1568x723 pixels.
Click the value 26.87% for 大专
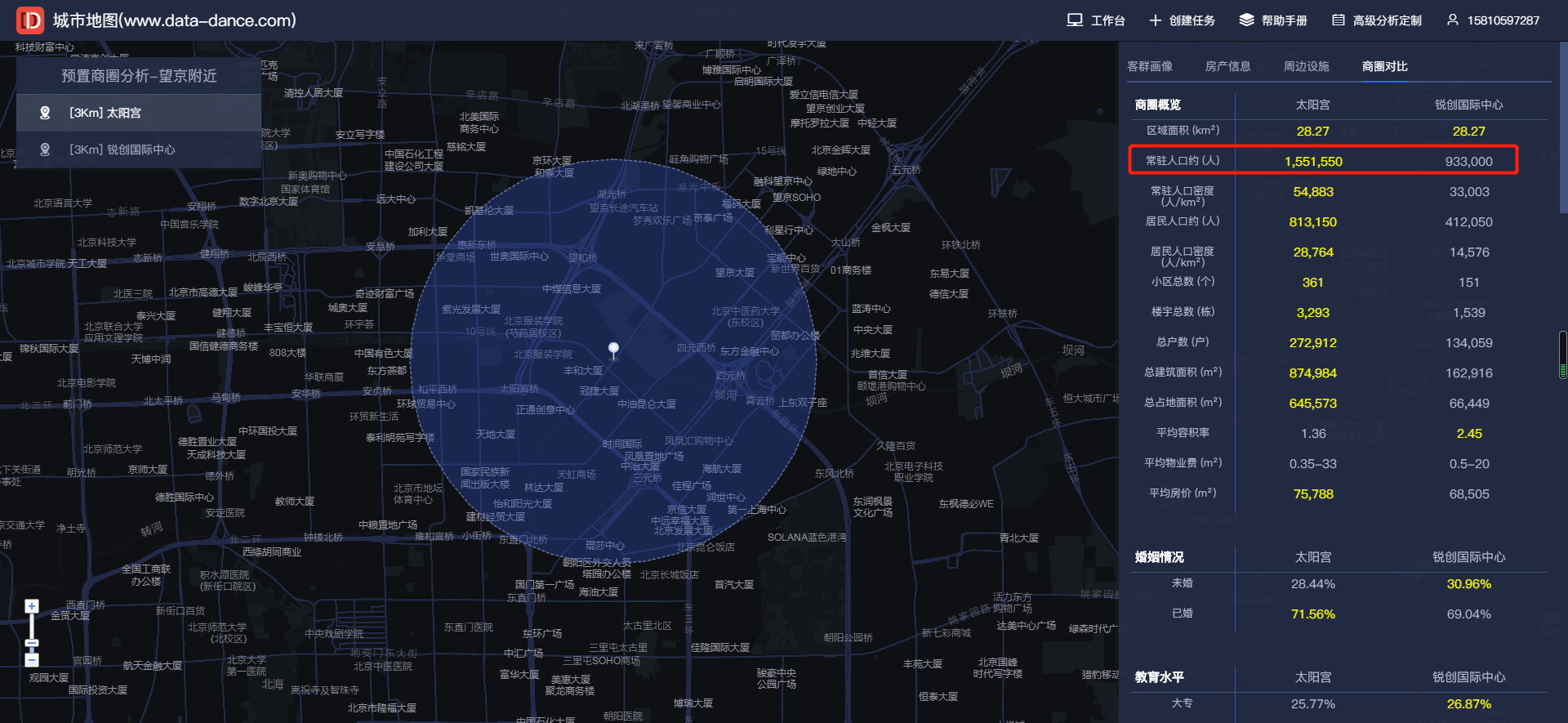pyautogui.click(x=1469, y=704)
